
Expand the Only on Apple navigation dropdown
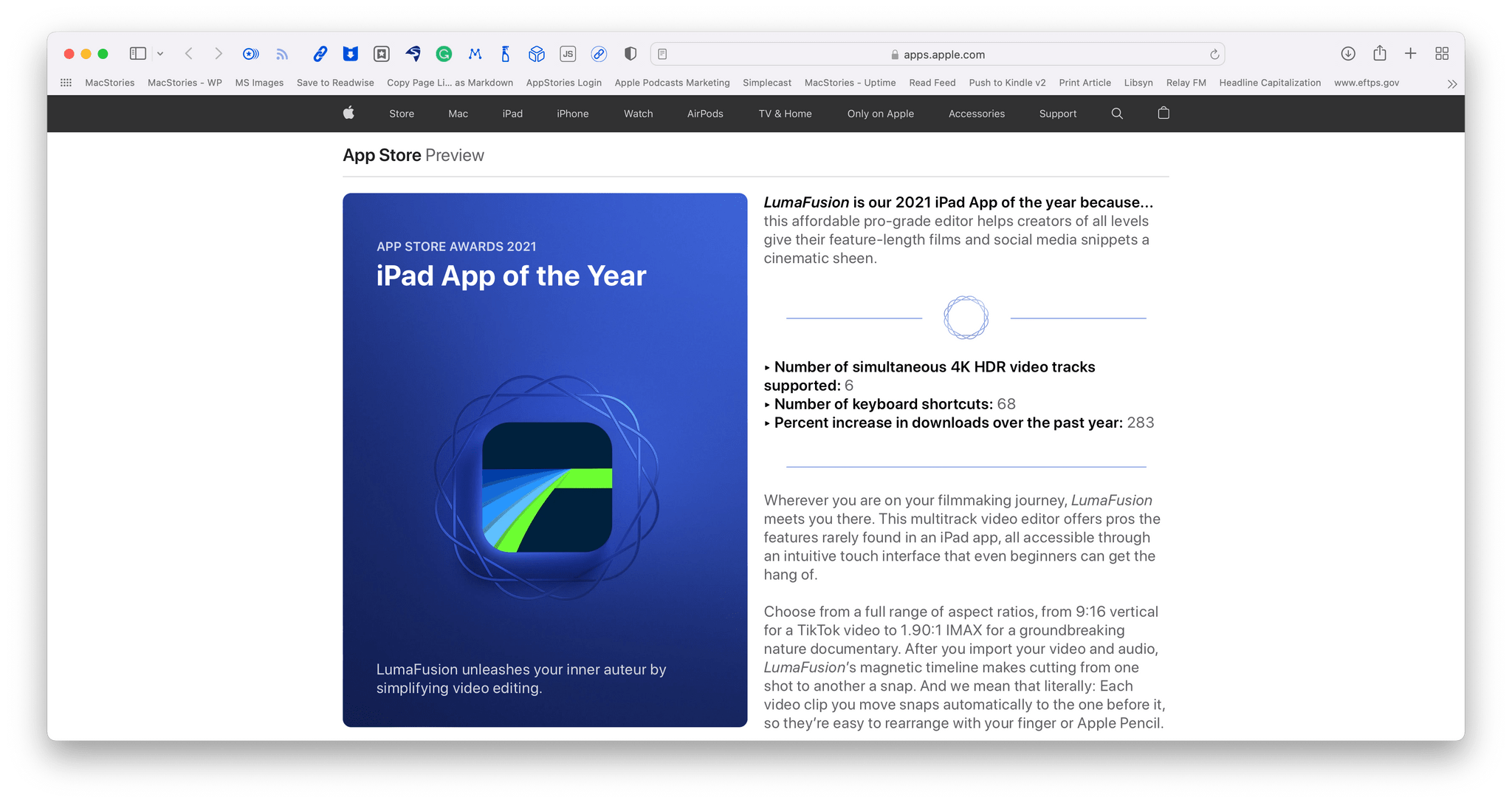pos(878,113)
